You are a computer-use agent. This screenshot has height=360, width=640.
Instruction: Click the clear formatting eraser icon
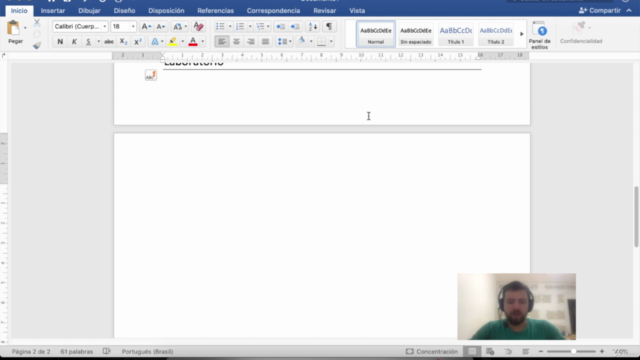pos(198,27)
